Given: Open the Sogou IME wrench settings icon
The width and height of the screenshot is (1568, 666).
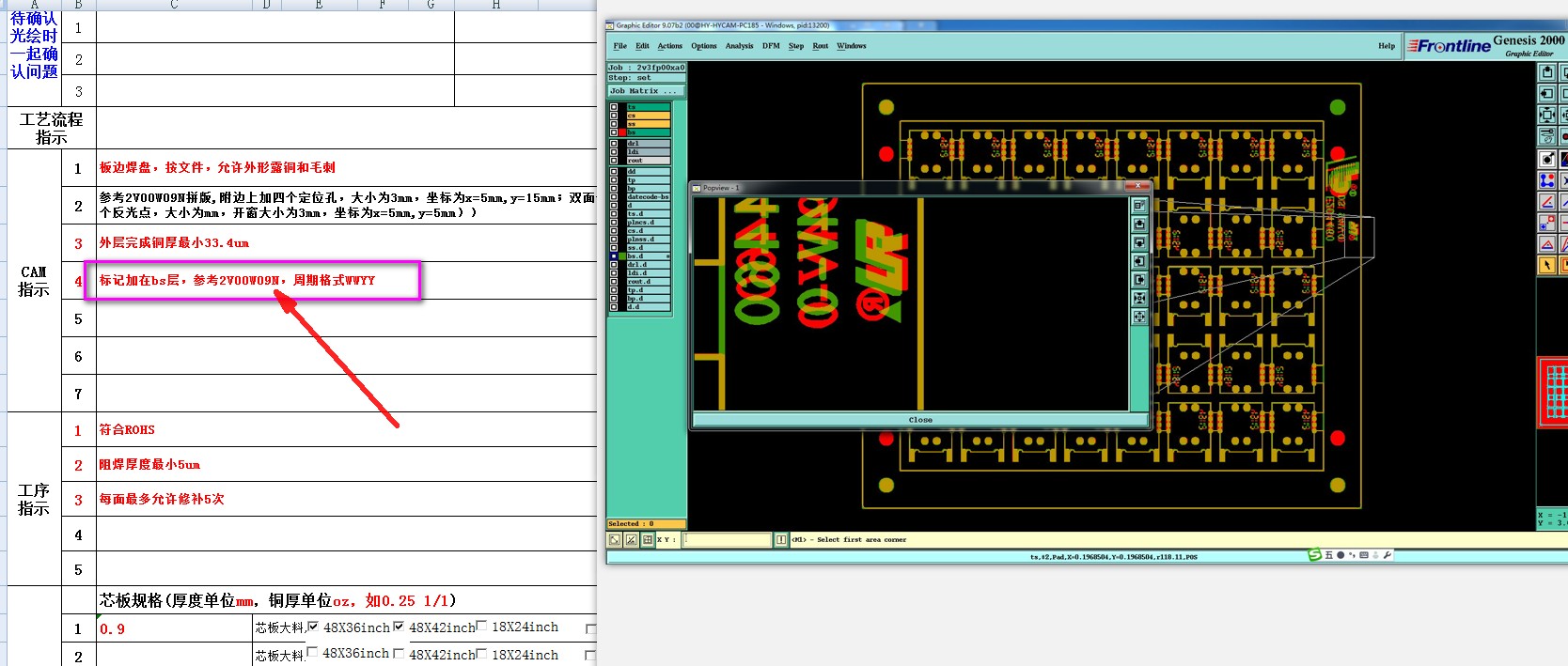Looking at the screenshot, I should click(1388, 554).
